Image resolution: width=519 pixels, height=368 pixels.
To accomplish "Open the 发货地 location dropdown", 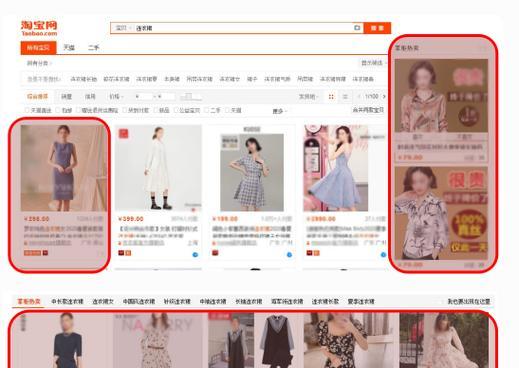I will point(308,97).
